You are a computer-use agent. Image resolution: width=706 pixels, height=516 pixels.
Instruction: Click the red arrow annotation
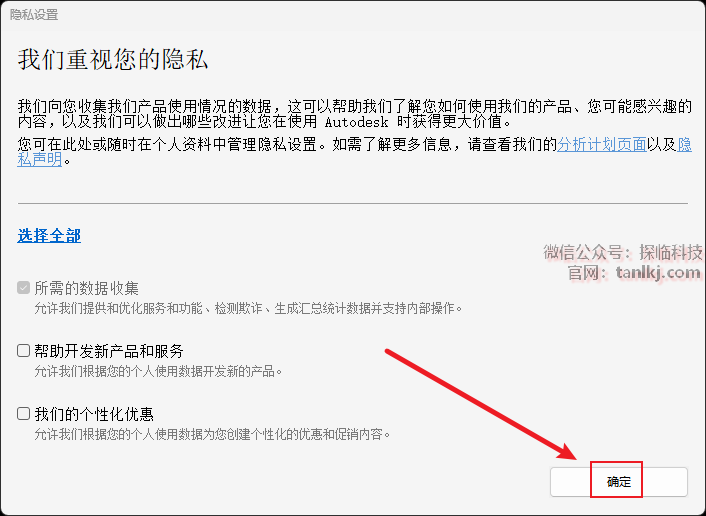(x=481, y=404)
